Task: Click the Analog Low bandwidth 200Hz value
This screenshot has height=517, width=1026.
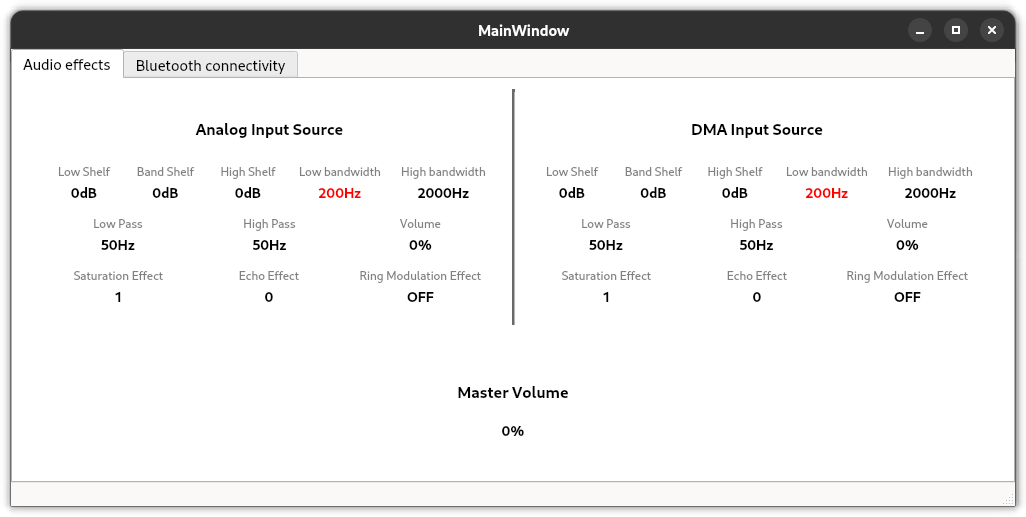Action: click(340, 193)
